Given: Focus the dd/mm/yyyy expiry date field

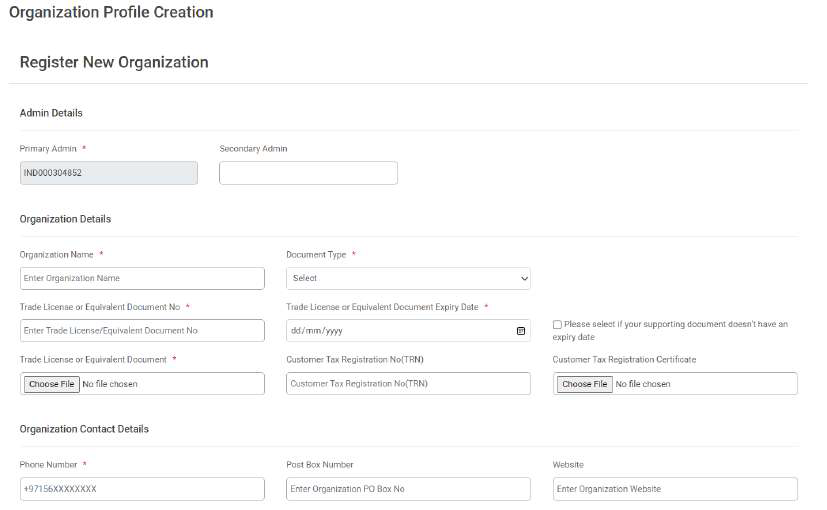Looking at the screenshot, I should pyautogui.click(x=408, y=331).
